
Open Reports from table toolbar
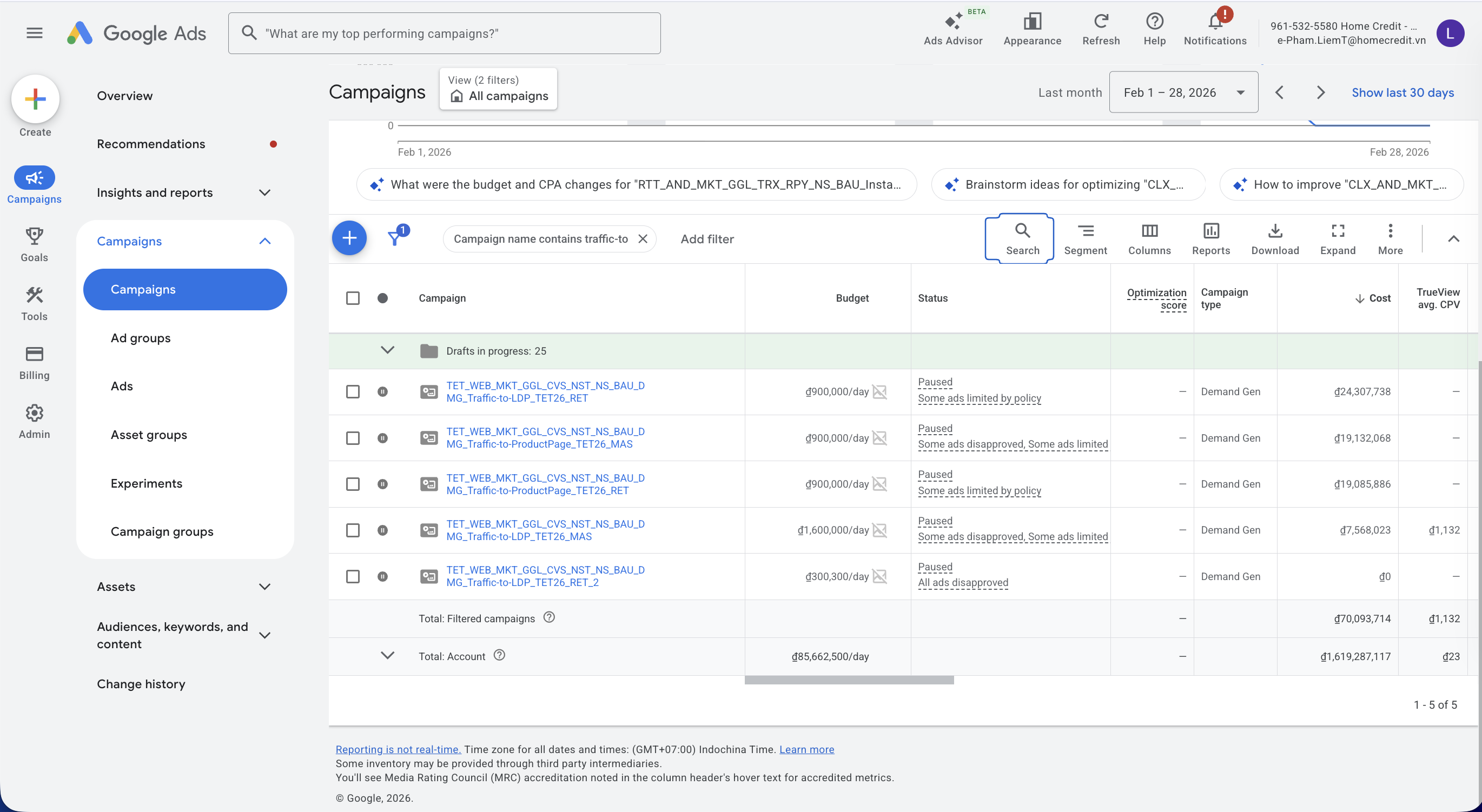click(x=1211, y=238)
